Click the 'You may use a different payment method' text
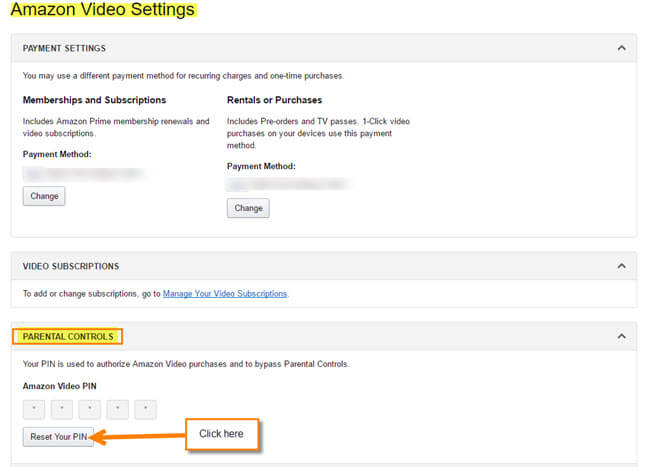 click(183, 76)
